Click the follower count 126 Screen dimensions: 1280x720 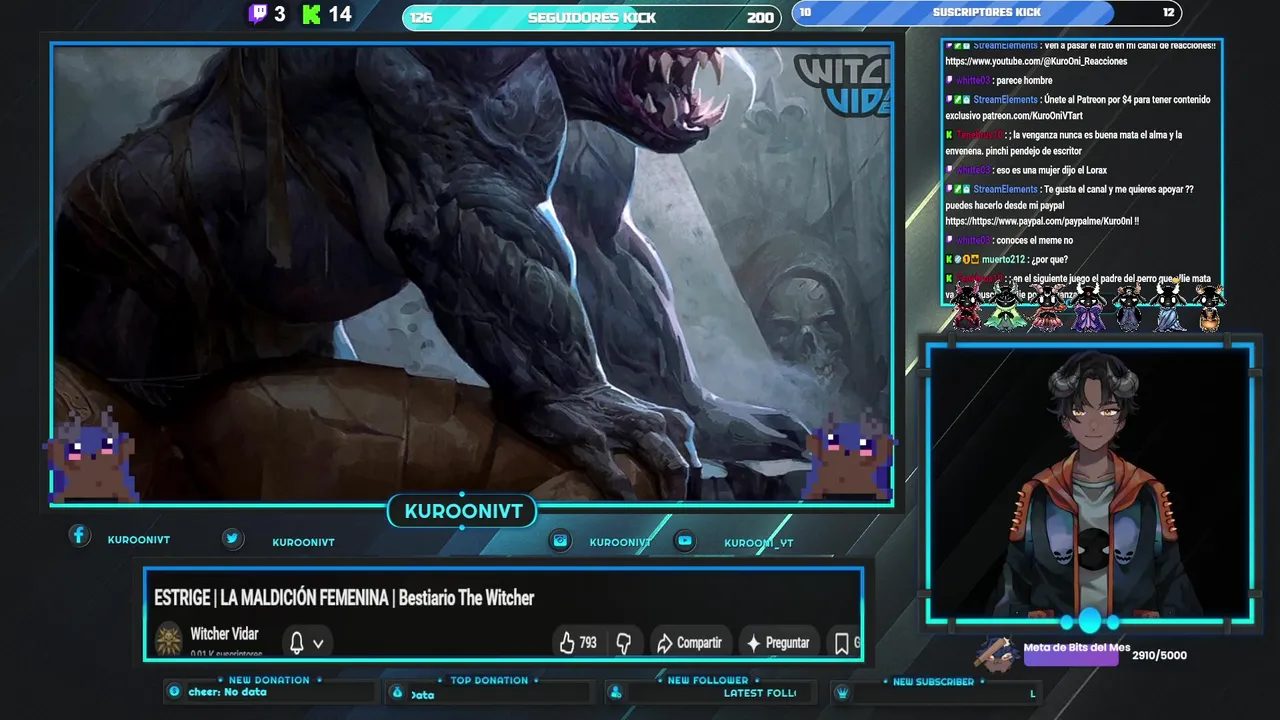click(x=421, y=18)
